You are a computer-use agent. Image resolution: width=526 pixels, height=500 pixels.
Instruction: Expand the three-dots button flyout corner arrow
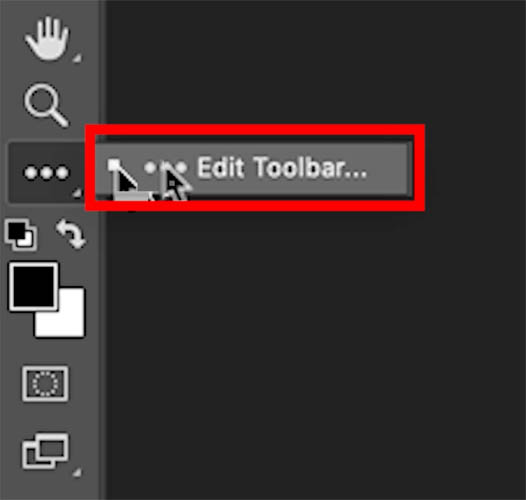[x=77, y=193]
